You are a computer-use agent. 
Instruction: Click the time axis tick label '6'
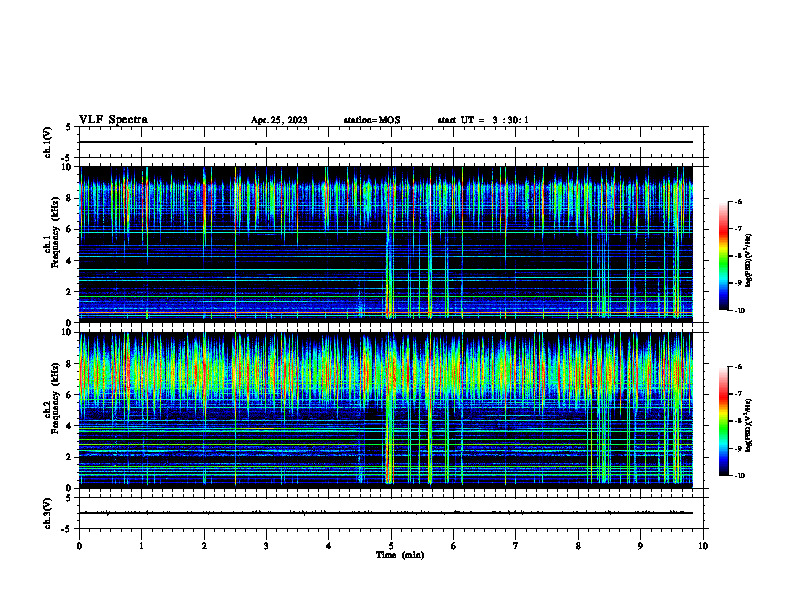pos(454,546)
